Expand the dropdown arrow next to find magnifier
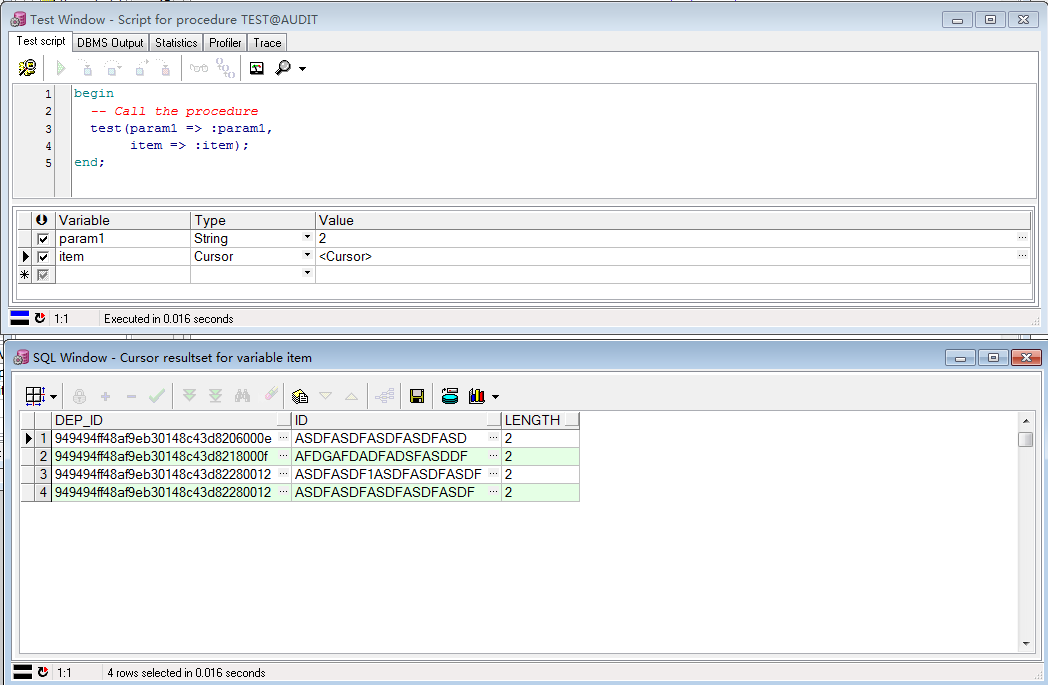1048x685 pixels. [x=302, y=69]
